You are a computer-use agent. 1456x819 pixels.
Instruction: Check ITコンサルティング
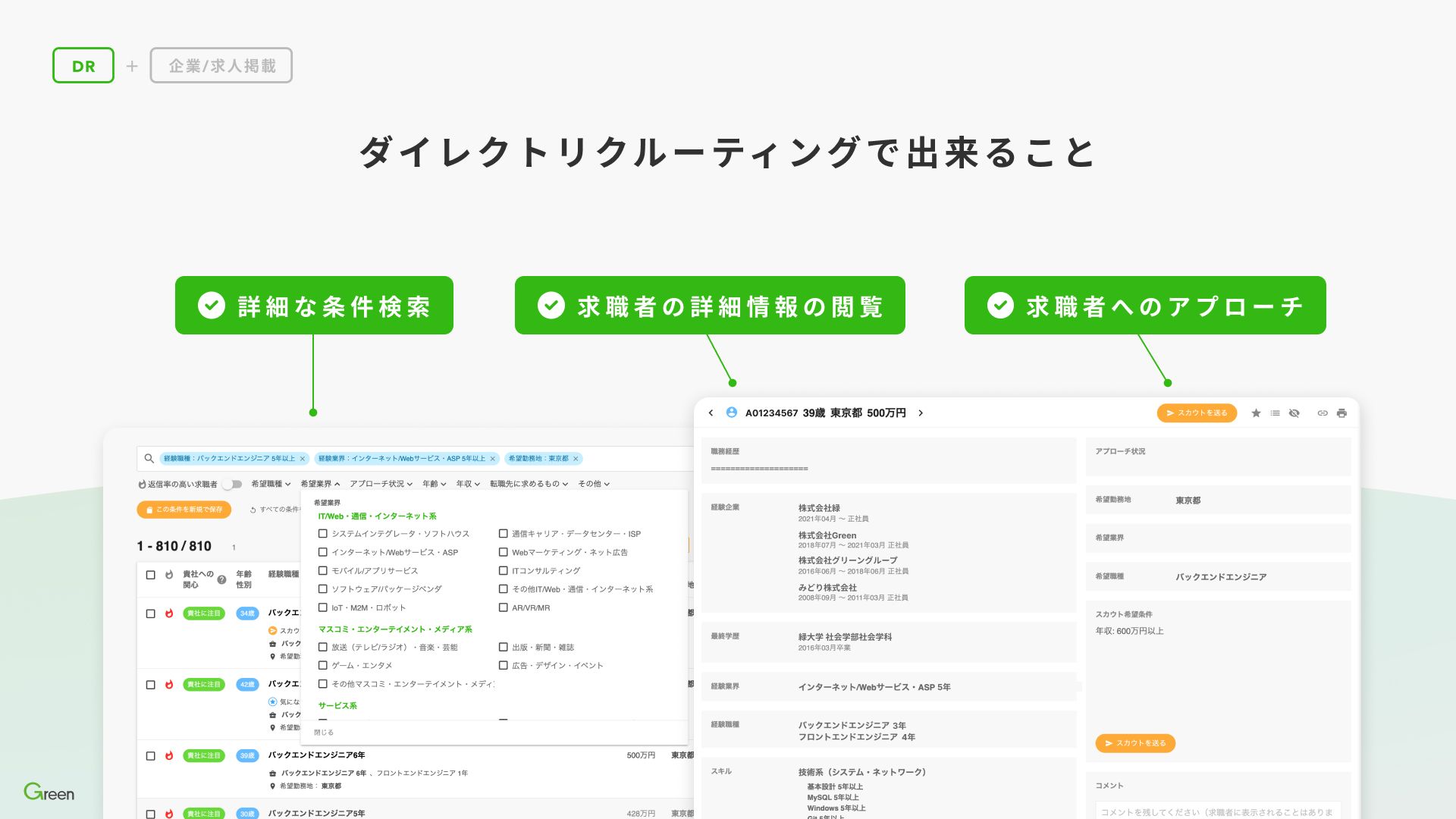point(503,571)
